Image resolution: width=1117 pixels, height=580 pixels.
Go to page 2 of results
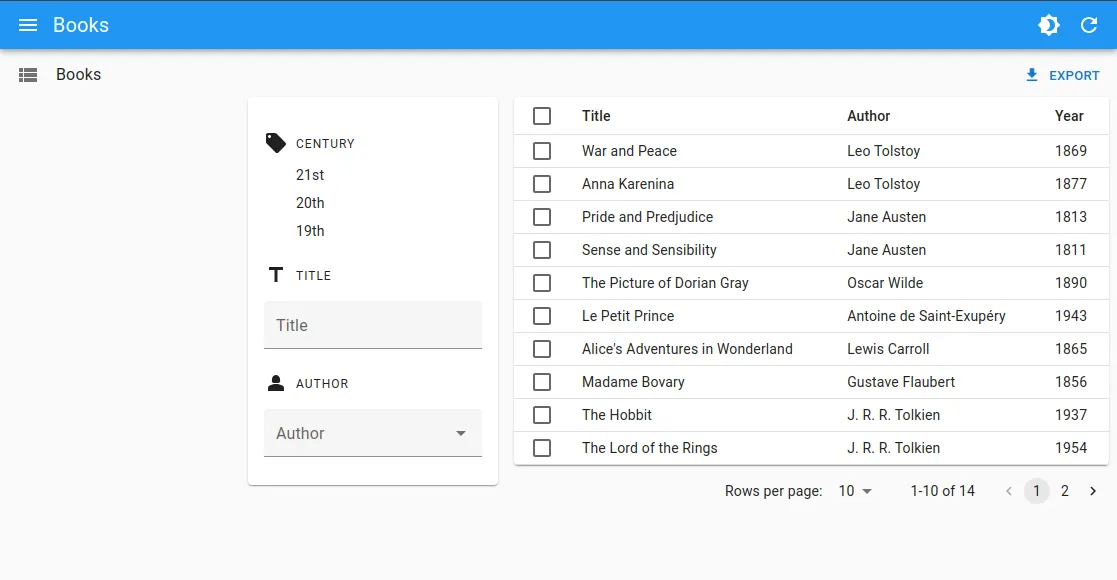[x=1064, y=491]
